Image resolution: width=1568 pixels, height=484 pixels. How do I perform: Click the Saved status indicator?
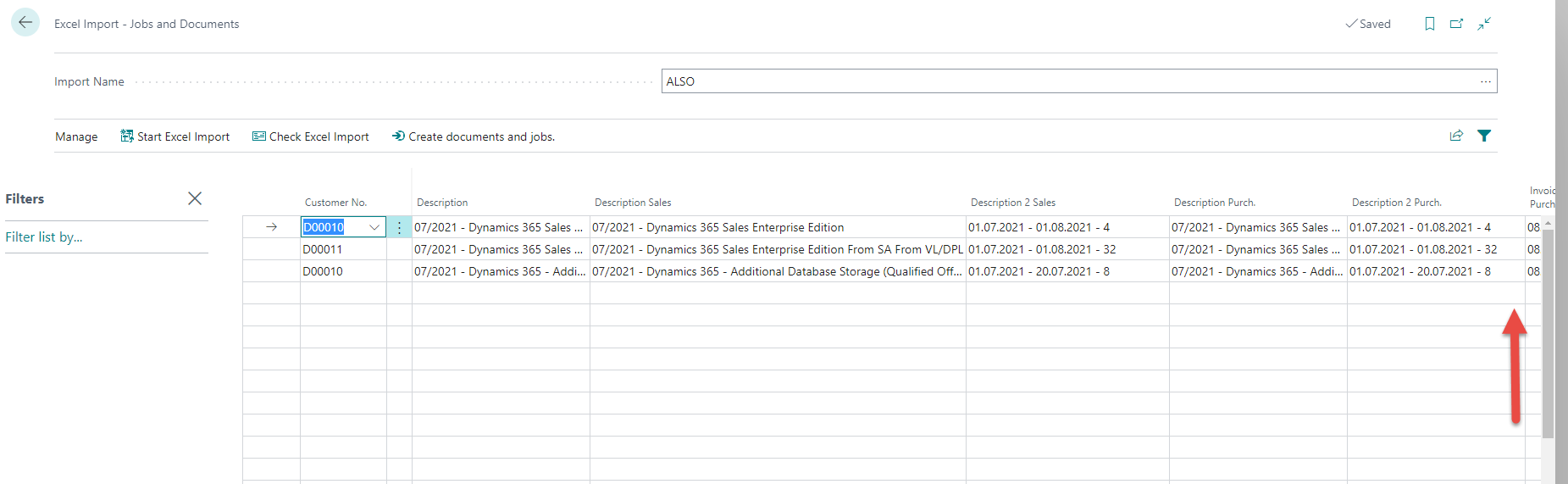(1368, 24)
